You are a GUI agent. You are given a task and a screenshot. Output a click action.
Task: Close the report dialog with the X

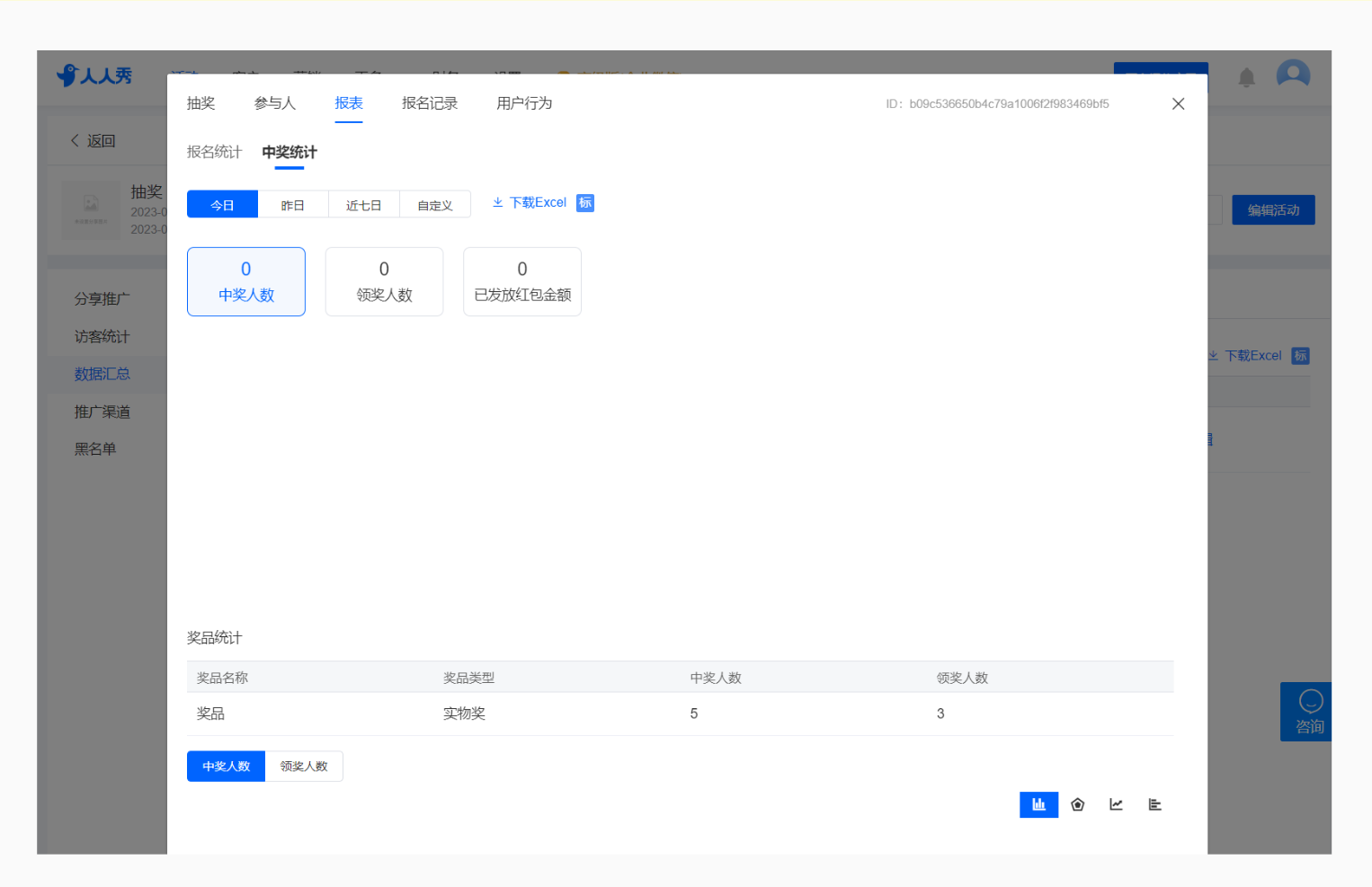tap(1178, 104)
